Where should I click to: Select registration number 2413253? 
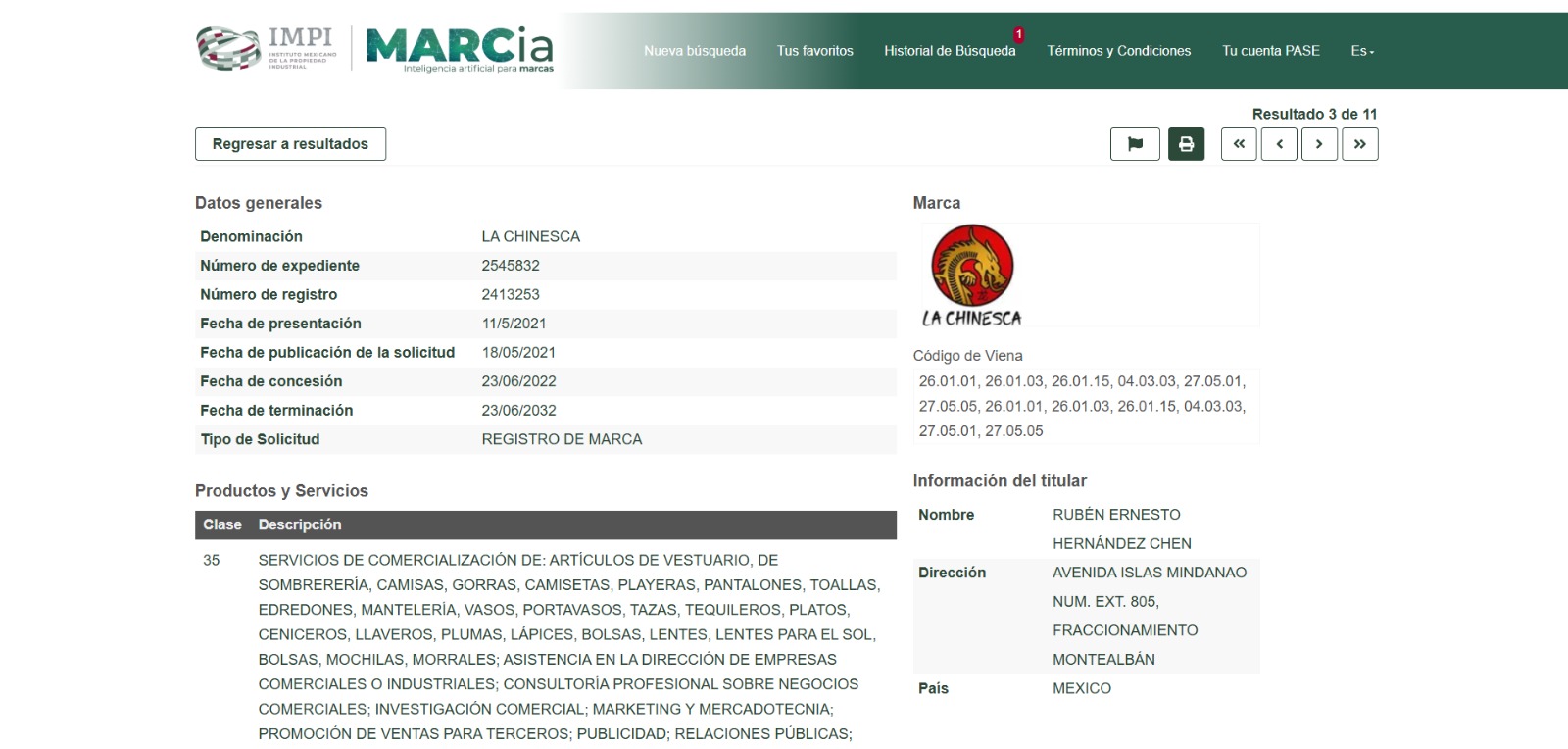coord(511,294)
